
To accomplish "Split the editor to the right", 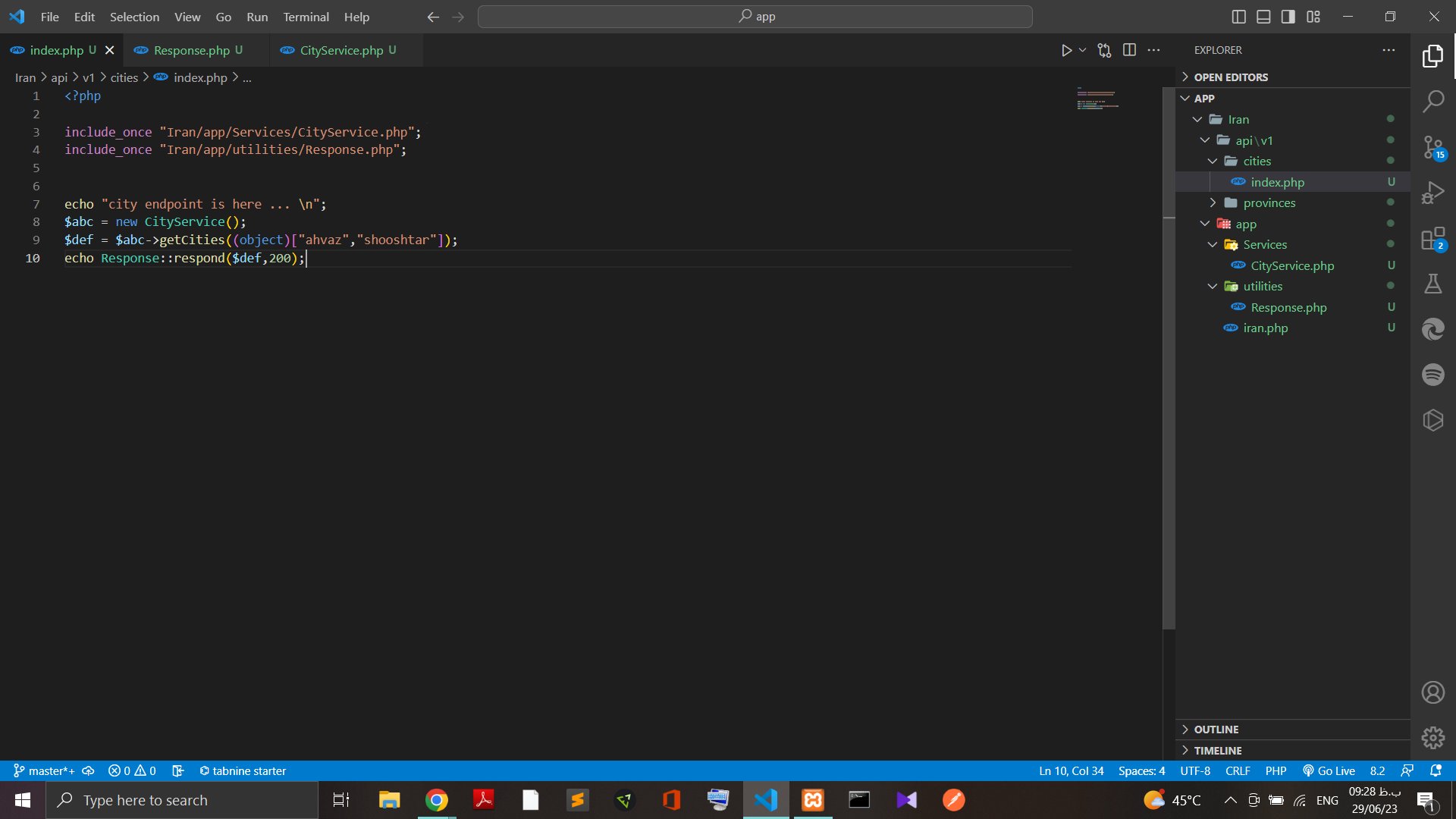I will pyautogui.click(x=1129, y=50).
